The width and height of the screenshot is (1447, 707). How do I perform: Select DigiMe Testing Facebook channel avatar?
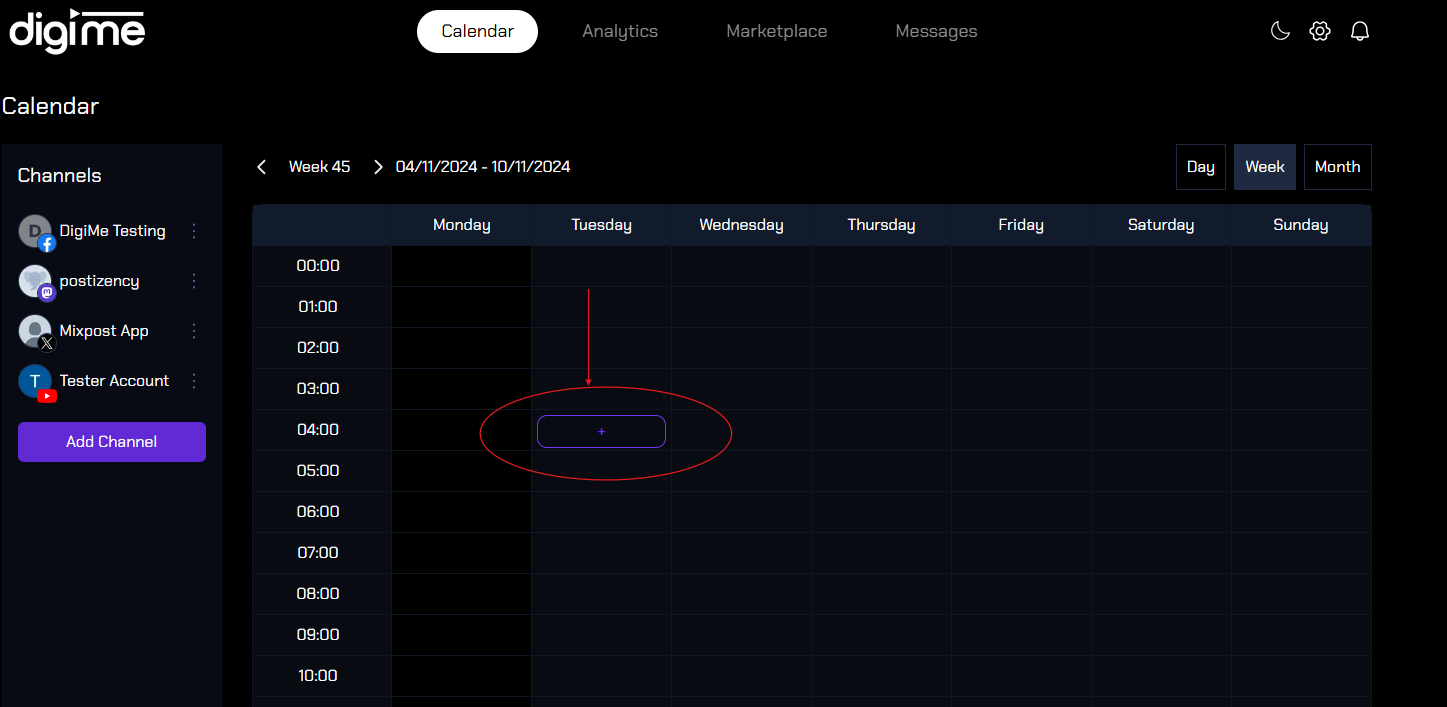[36, 232]
